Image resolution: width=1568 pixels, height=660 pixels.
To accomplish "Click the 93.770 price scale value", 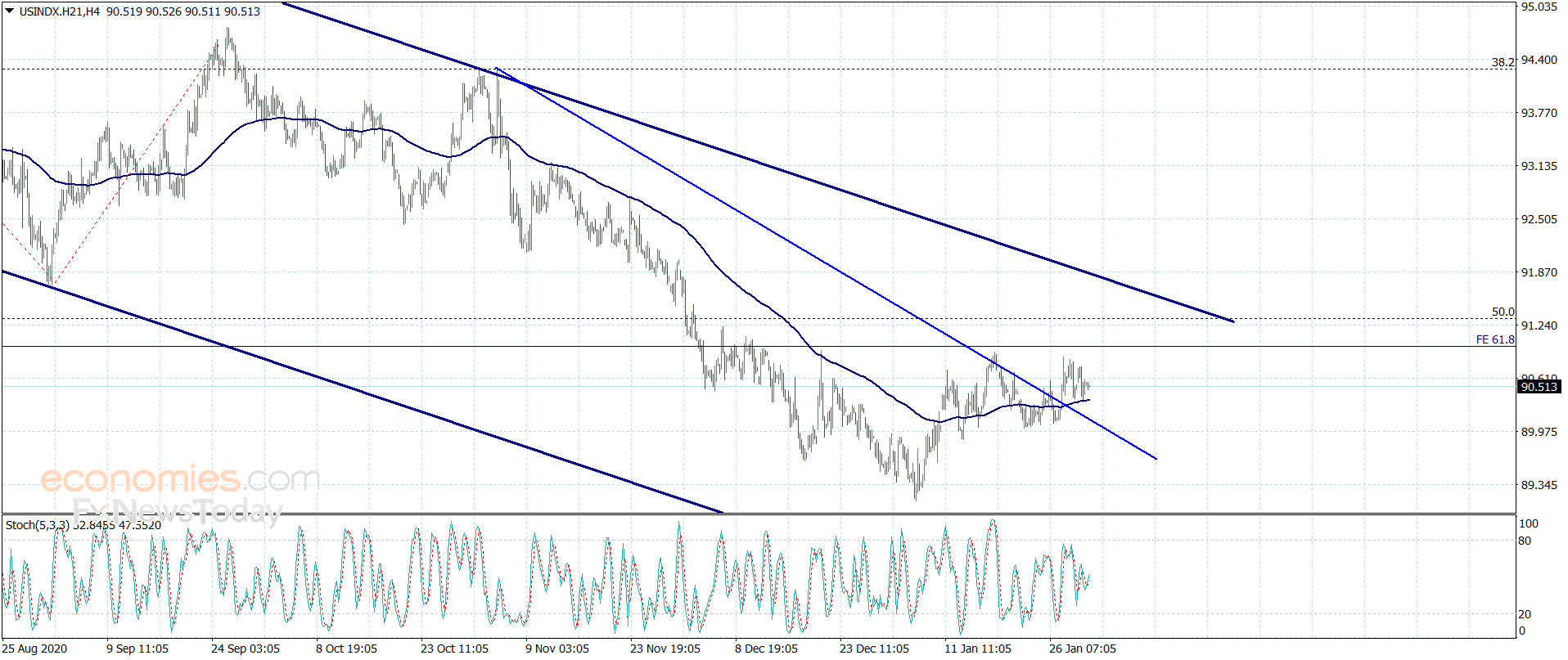I will click(1539, 113).
